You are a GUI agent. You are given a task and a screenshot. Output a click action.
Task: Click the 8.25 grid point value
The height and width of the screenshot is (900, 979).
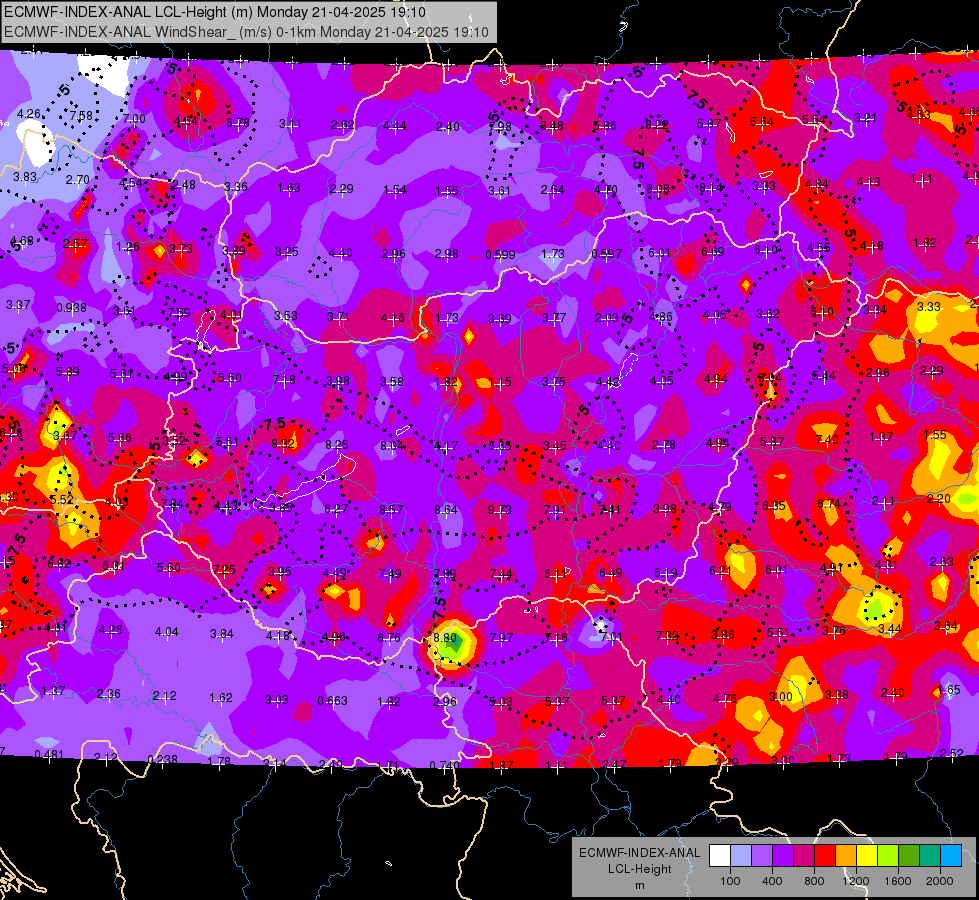[x=337, y=445]
